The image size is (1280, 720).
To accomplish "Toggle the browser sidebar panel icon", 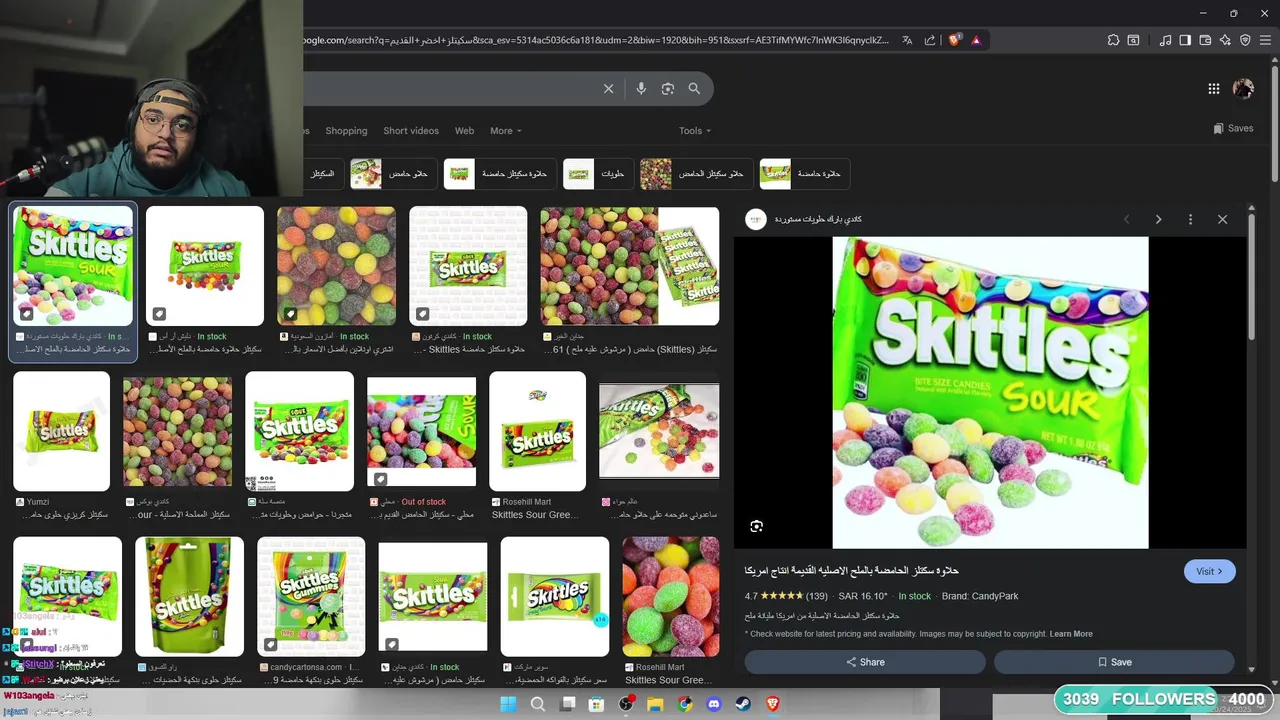I will click(x=1185, y=40).
